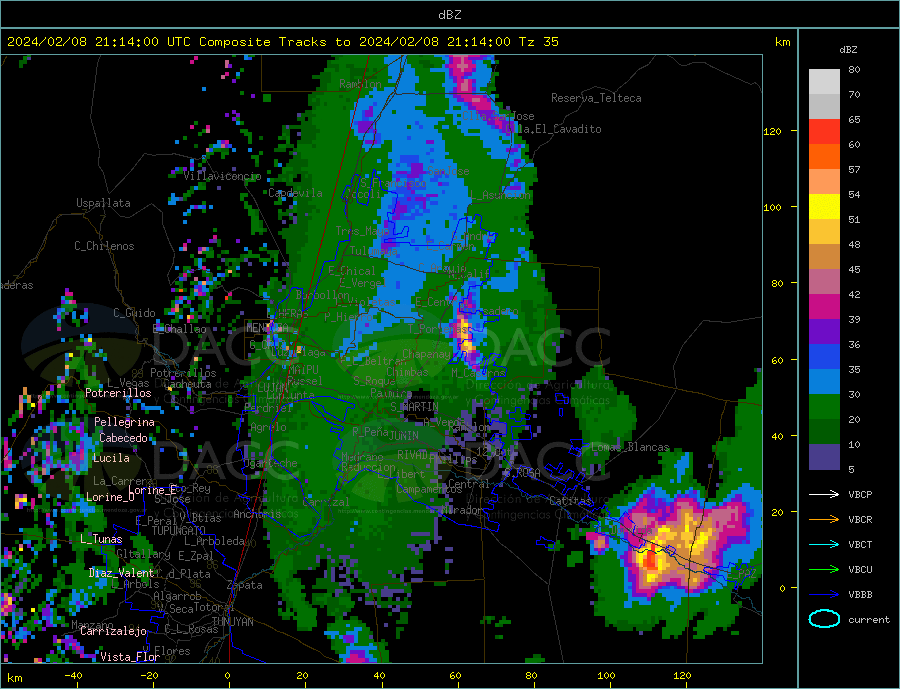Image resolution: width=900 pixels, height=689 pixels.
Task: Click '-40' tick on bottom axis
Action: [x=73, y=676]
